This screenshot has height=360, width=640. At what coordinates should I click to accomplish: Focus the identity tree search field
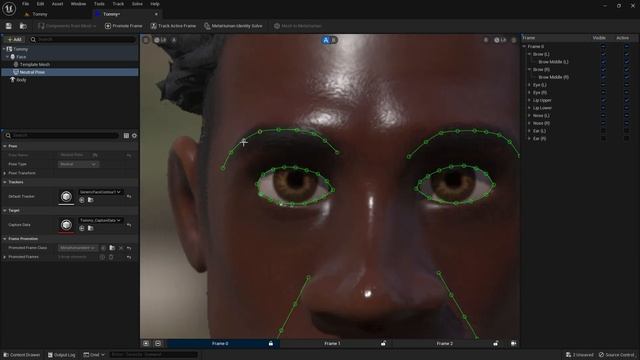coord(83,40)
